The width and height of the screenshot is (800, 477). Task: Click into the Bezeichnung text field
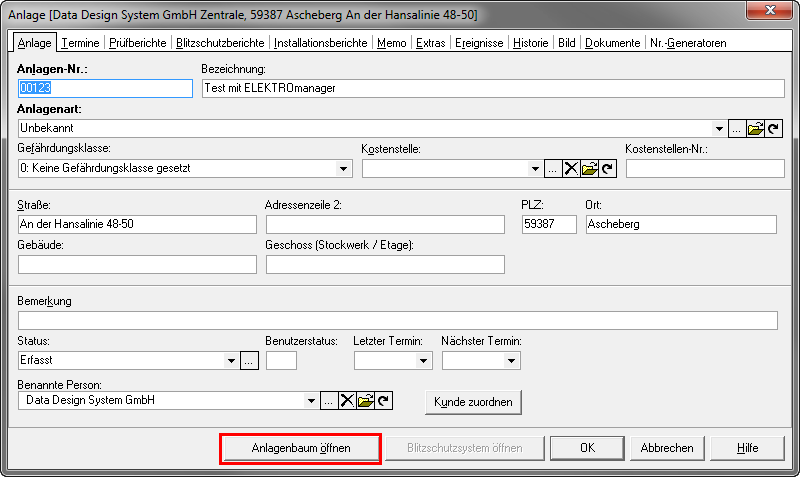489,88
